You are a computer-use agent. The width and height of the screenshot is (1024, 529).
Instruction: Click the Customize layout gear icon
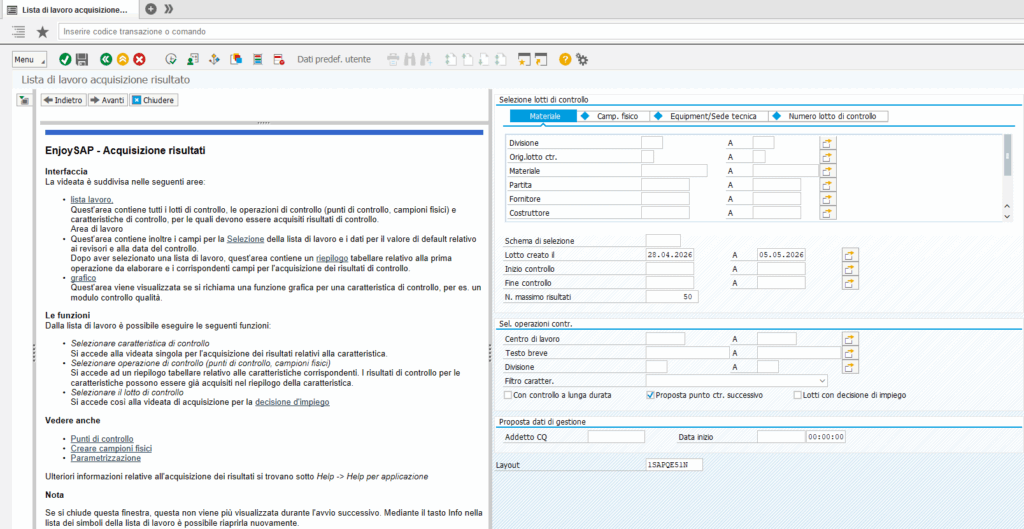click(x=582, y=59)
